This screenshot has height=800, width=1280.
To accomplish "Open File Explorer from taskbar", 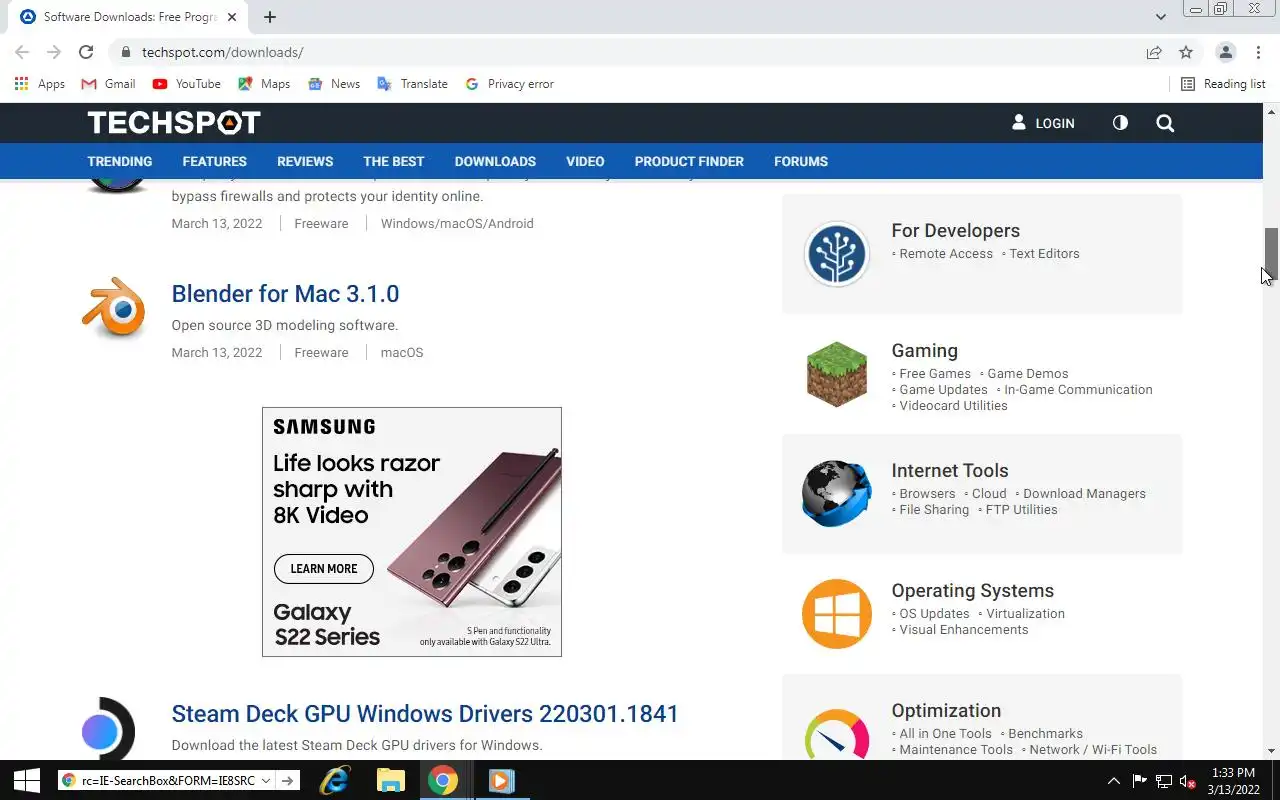I will (x=390, y=780).
